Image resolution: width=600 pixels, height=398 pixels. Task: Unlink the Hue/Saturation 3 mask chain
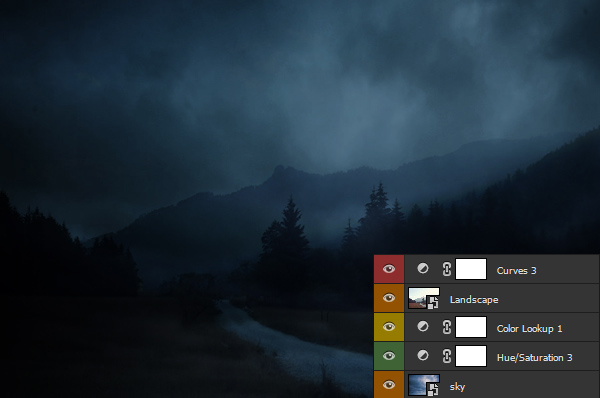click(447, 356)
